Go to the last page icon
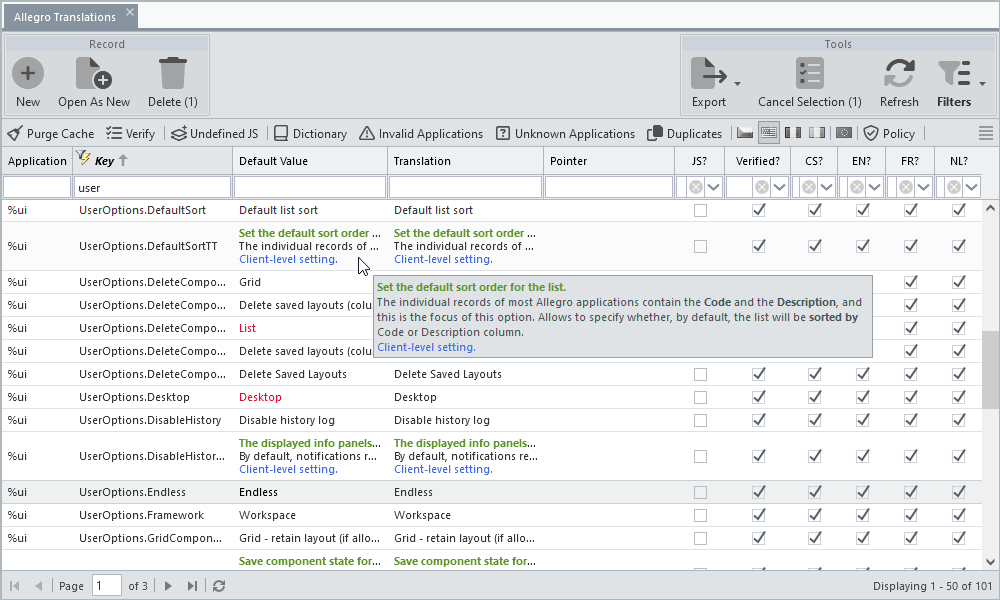 coord(192,586)
